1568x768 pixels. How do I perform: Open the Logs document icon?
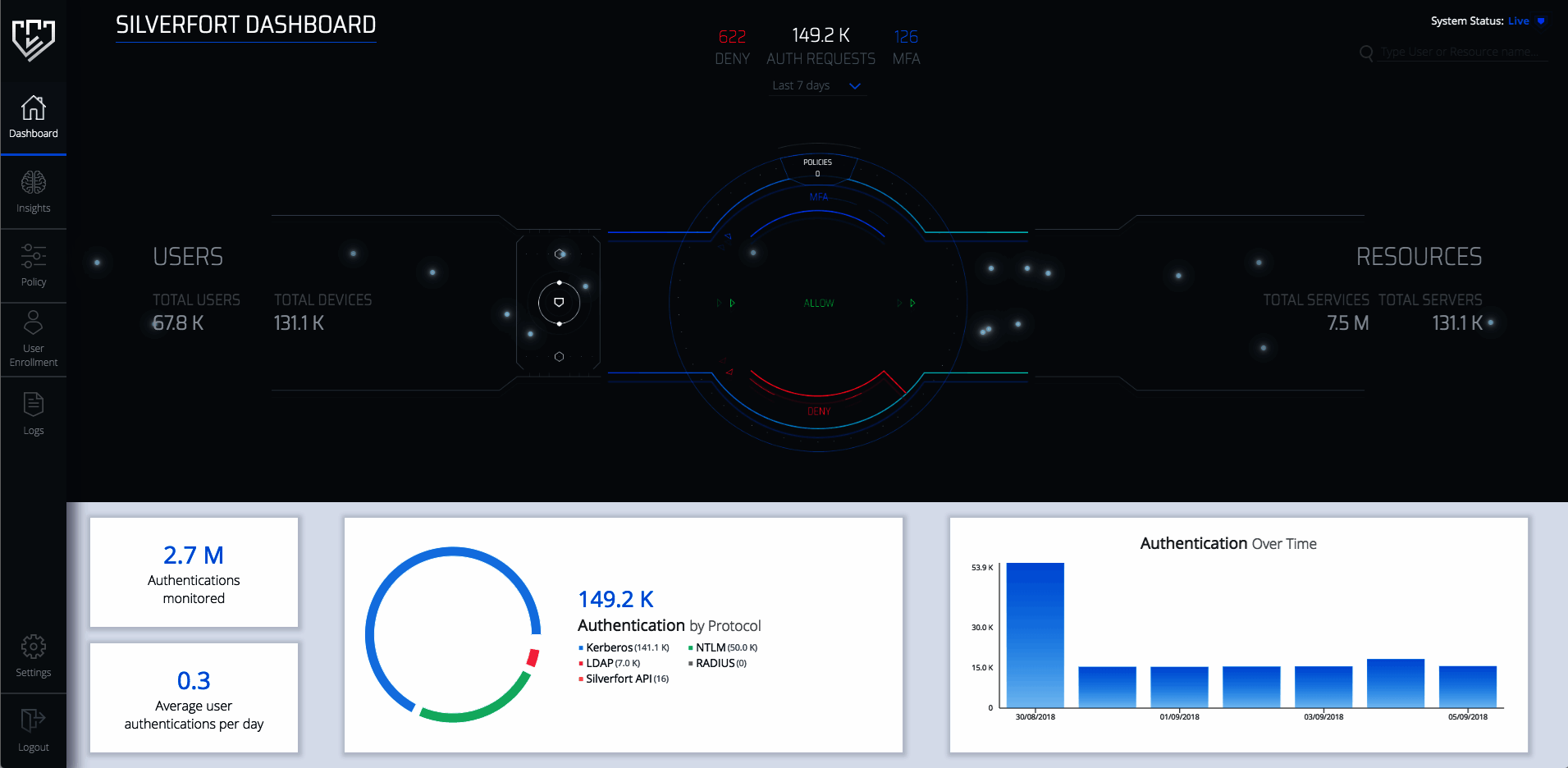34,405
